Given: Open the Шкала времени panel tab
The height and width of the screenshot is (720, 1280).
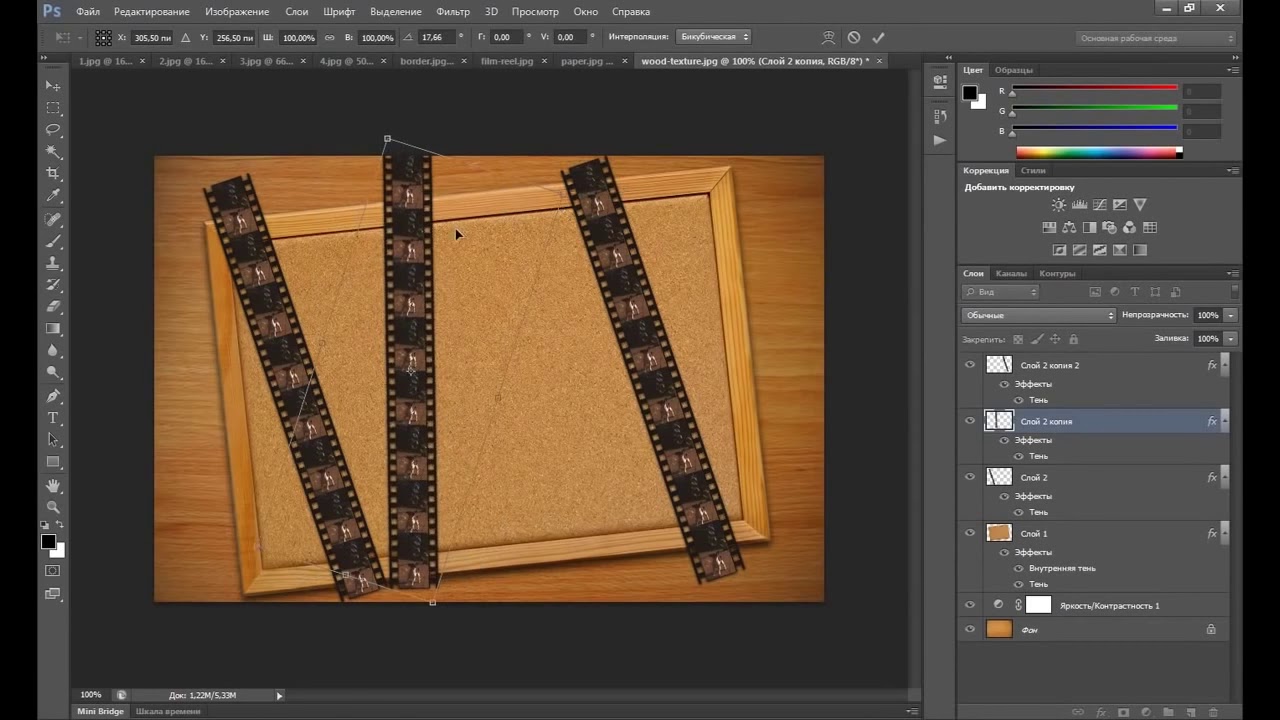Looking at the screenshot, I should [x=168, y=711].
